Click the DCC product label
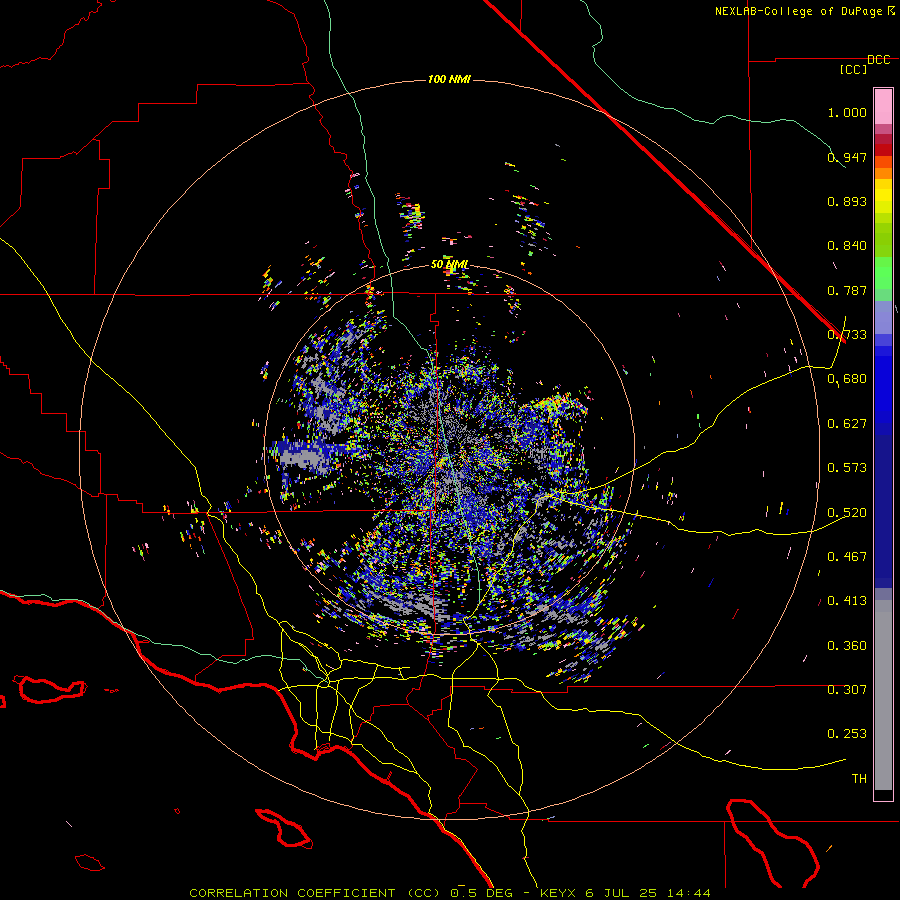The height and width of the screenshot is (900, 900). tap(879, 60)
